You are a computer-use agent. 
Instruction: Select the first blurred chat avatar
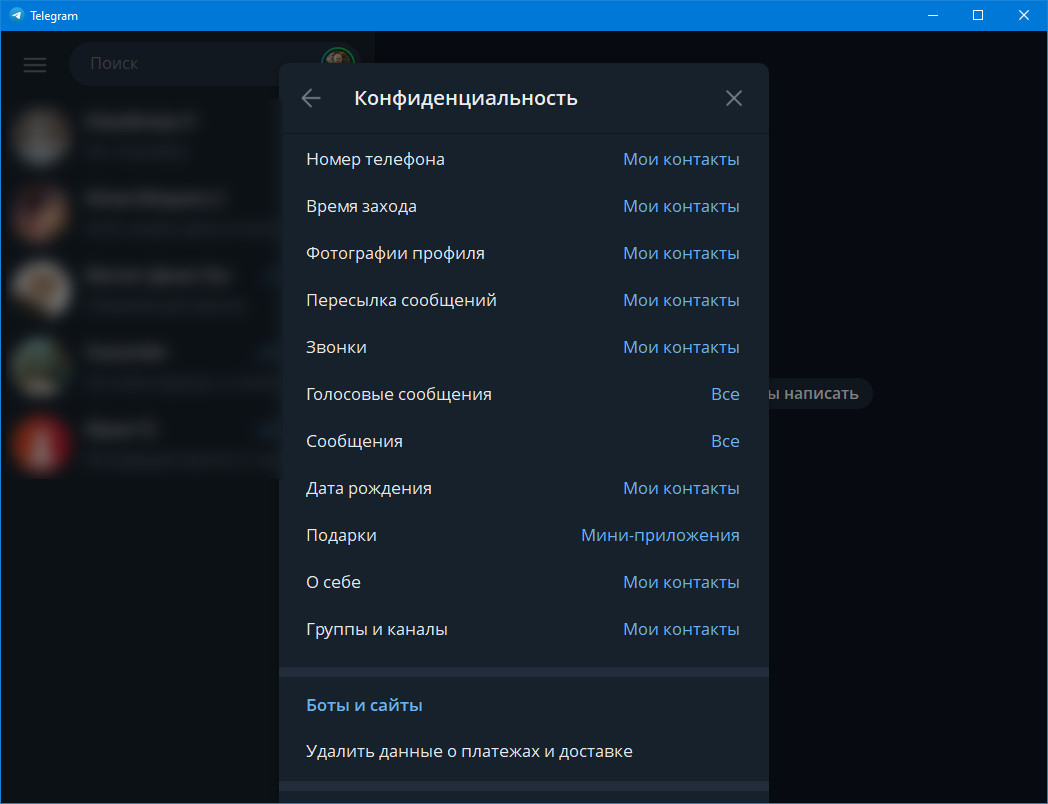pos(41,135)
